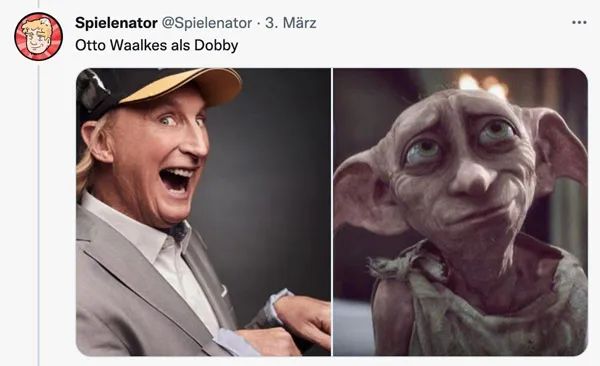Open the Spielenator display name profile link
Screen dimensions: 600x366
click(116, 23)
